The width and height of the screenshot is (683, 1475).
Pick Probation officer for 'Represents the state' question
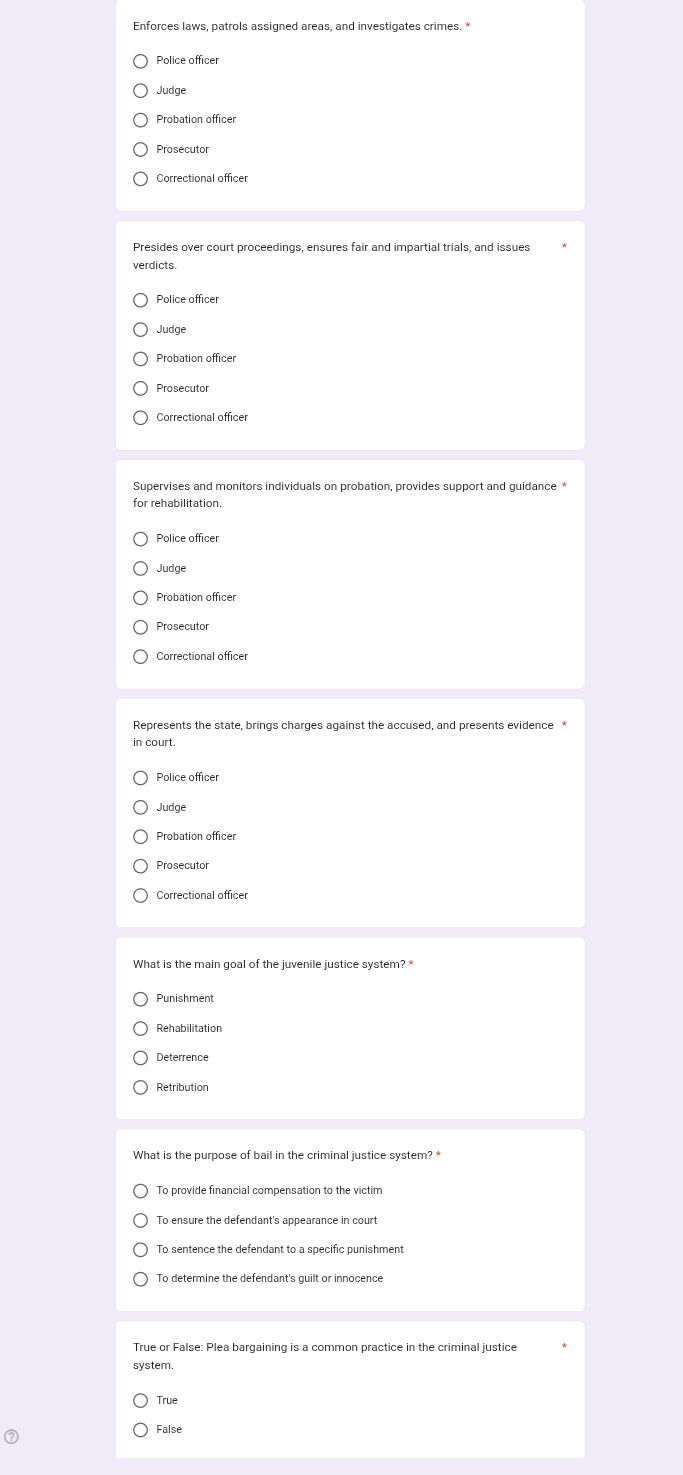(x=141, y=837)
